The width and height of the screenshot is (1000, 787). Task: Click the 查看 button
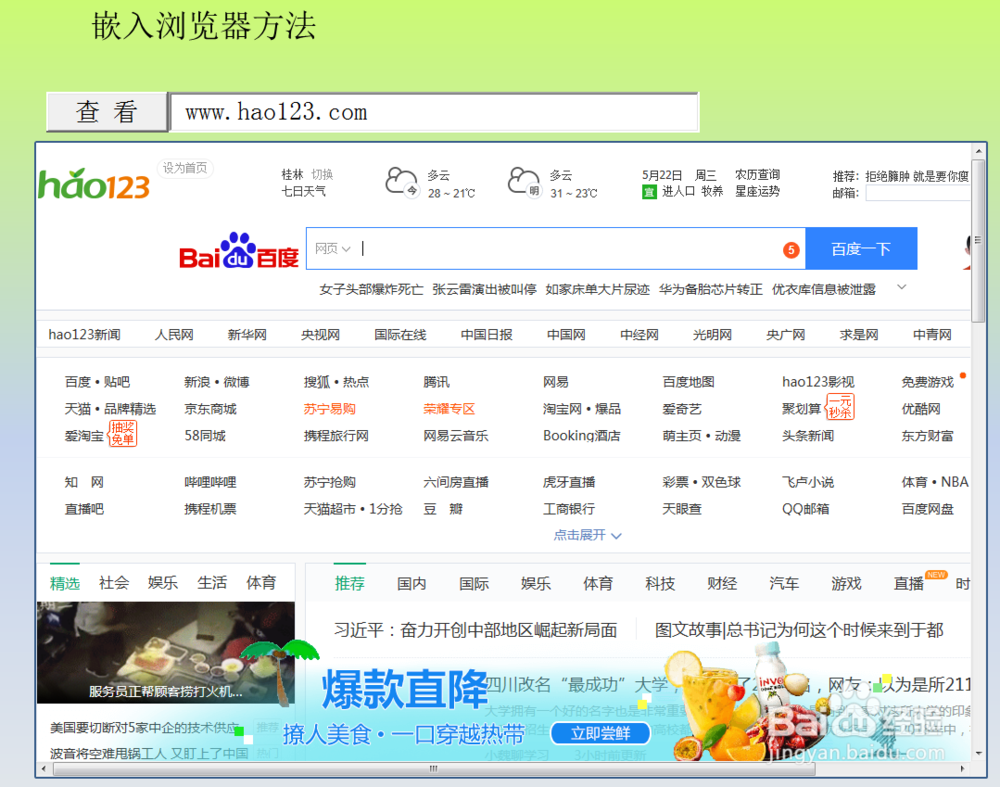(x=107, y=111)
